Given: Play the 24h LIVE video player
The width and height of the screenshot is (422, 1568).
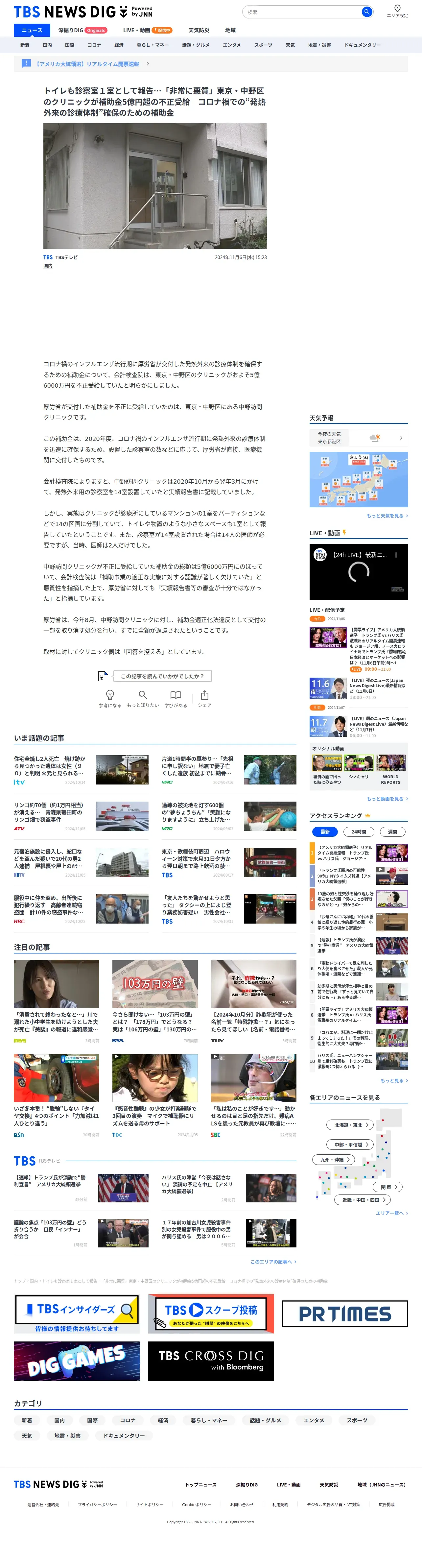Looking at the screenshot, I should (359, 572).
